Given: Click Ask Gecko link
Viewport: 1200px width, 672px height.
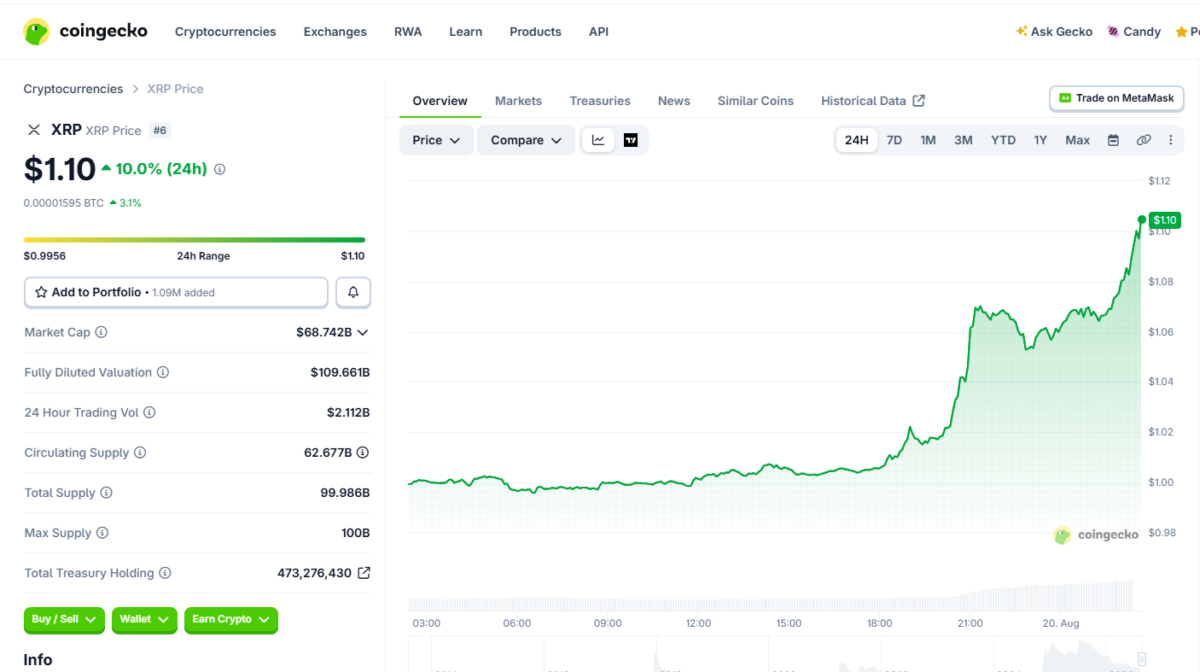Looking at the screenshot, I should coord(1054,32).
